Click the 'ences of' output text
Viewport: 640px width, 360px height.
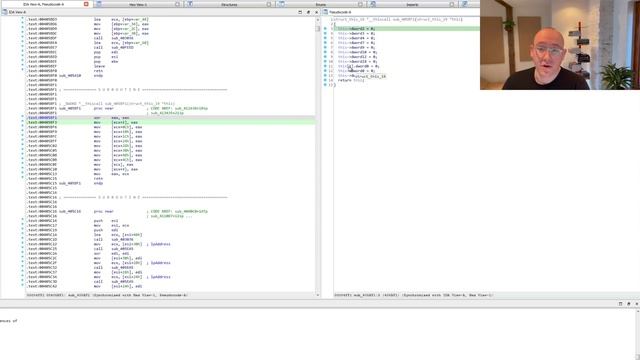(x=9, y=321)
